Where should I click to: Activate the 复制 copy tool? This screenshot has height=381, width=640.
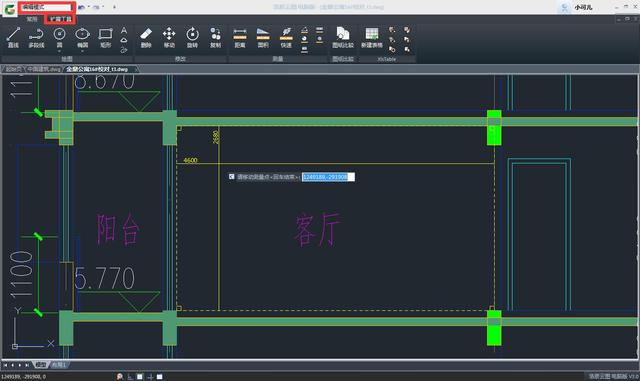click(x=216, y=37)
